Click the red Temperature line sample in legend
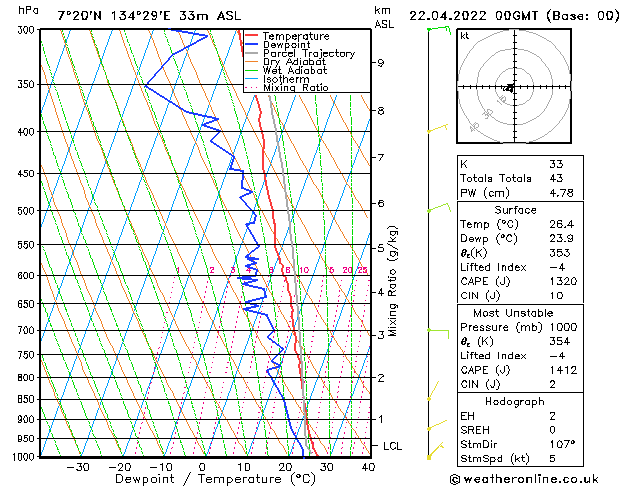 (251, 36)
